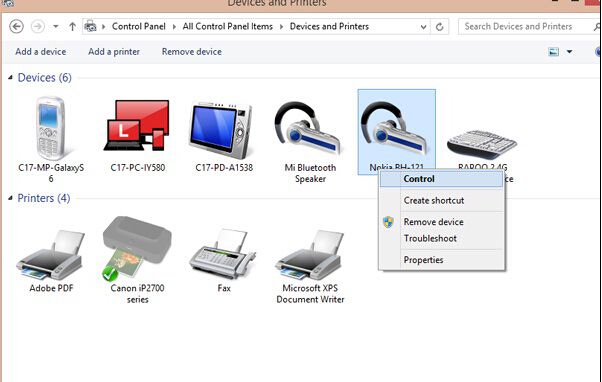
Task: Click the Search Devices and Printers field
Action: pyautogui.click(x=529, y=26)
